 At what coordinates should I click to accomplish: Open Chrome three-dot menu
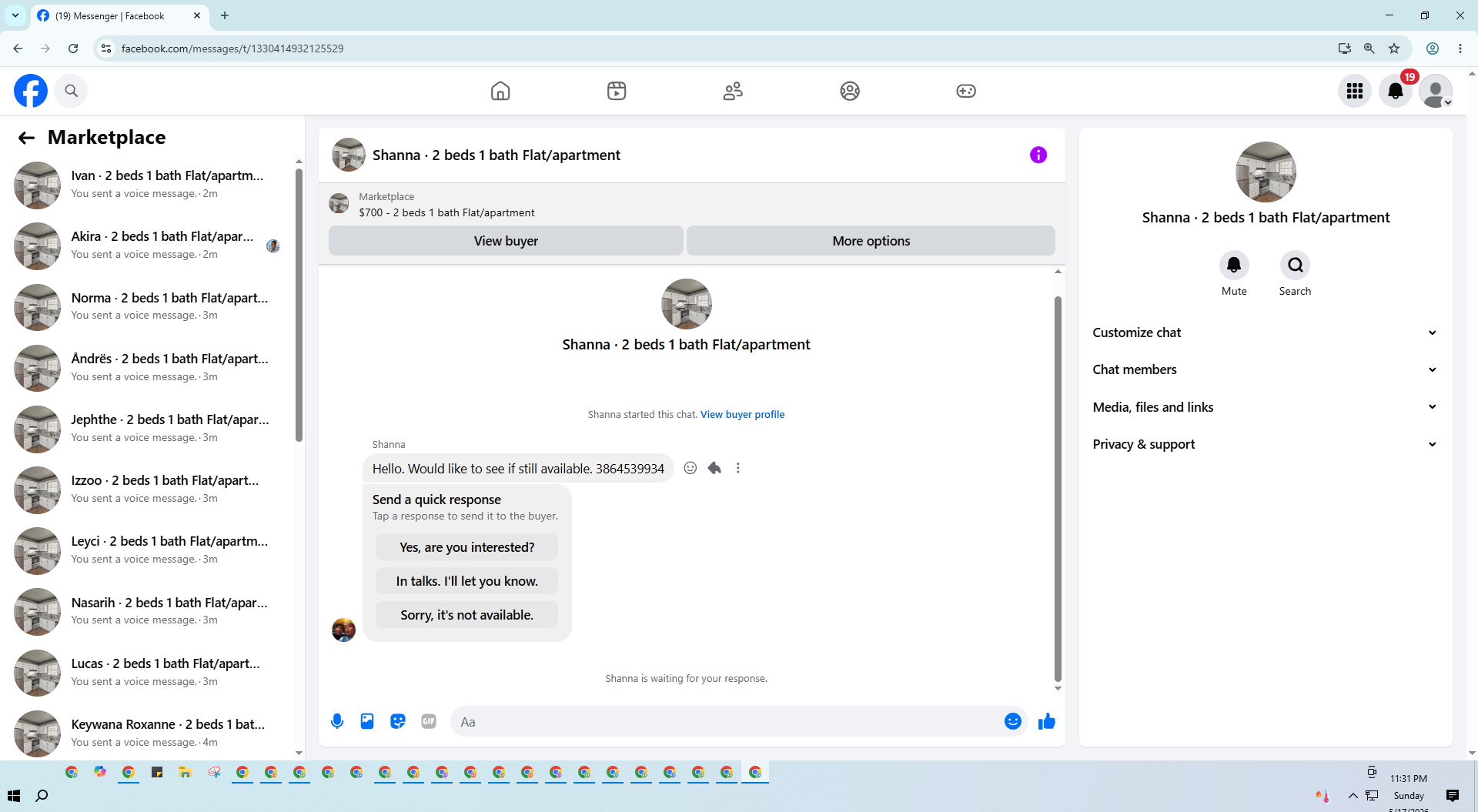pos(1460,48)
